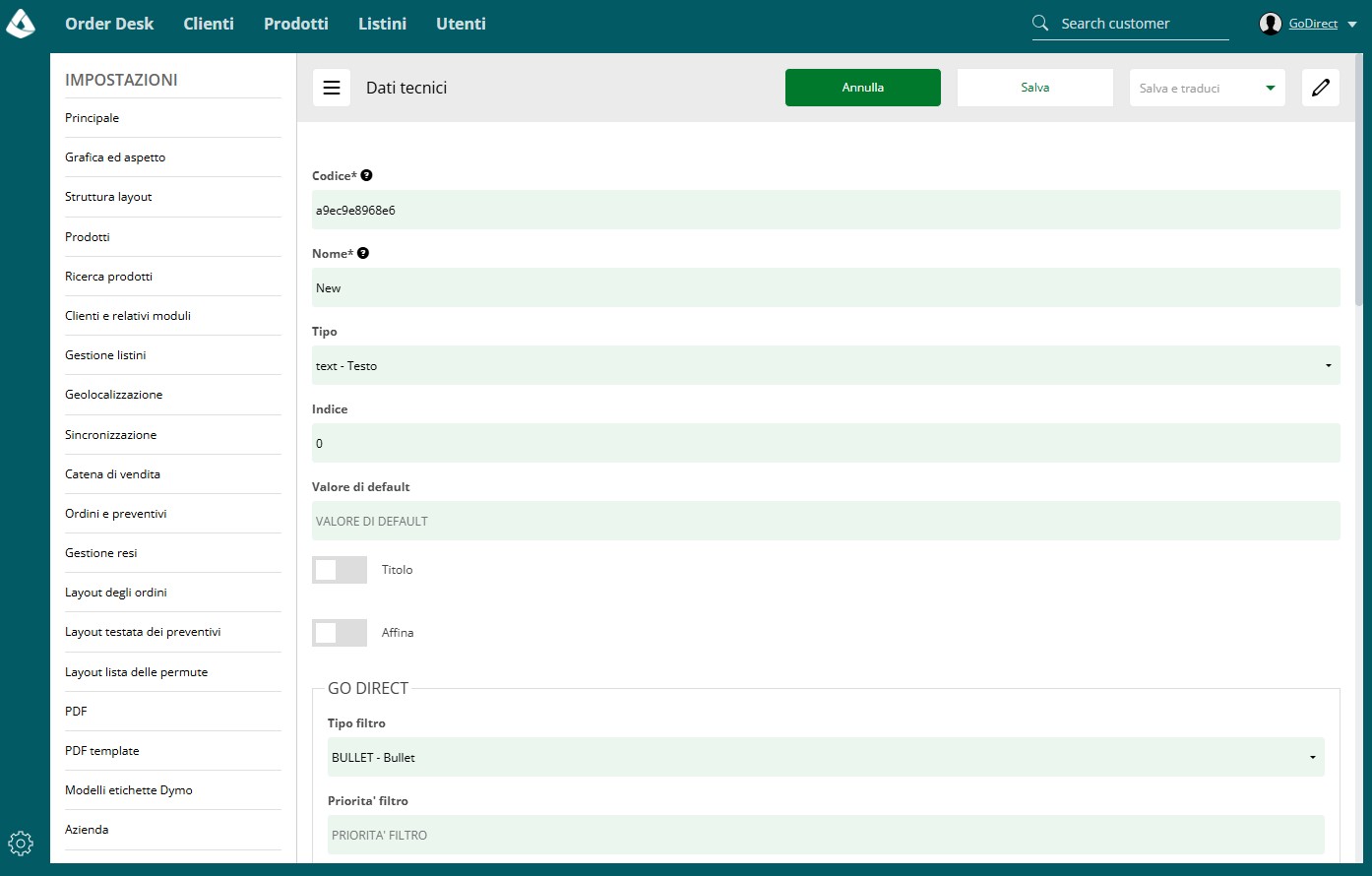1372x876 pixels.
Task: Open the Listini menu
Action: pyautogui.click(x=382, y=24)
